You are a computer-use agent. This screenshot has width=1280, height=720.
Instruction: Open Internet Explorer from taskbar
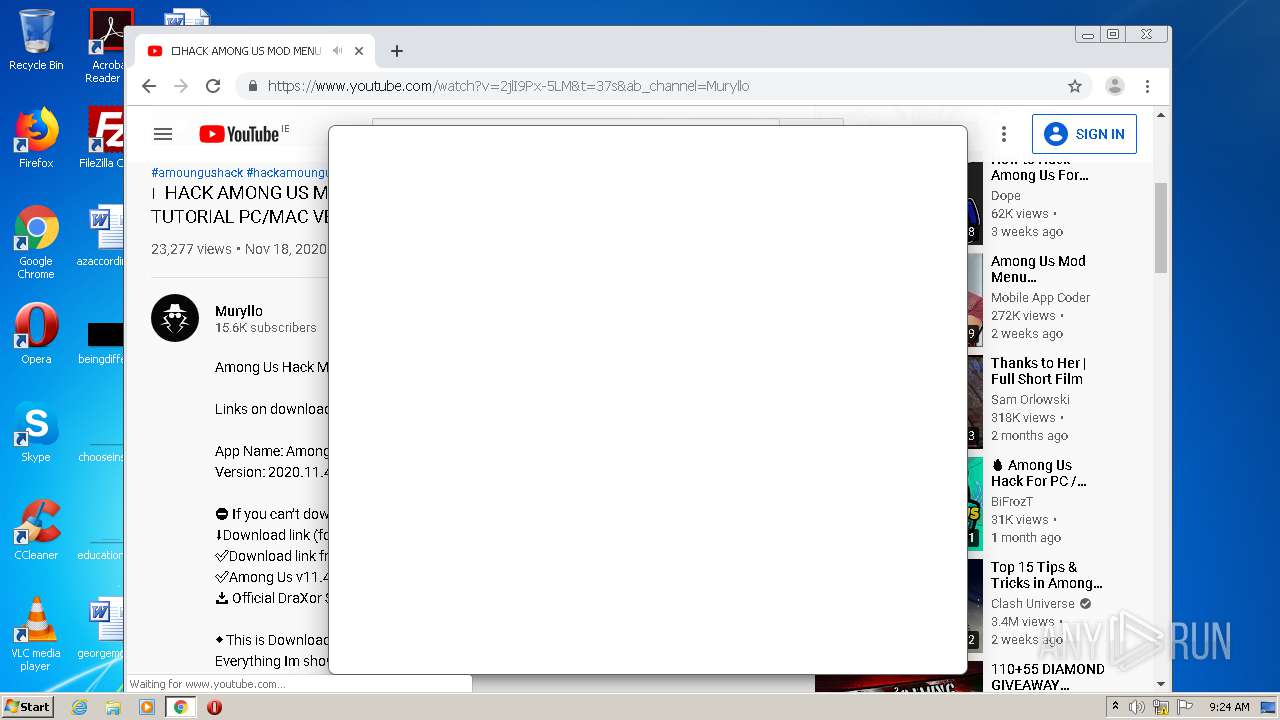click(80, 707)
